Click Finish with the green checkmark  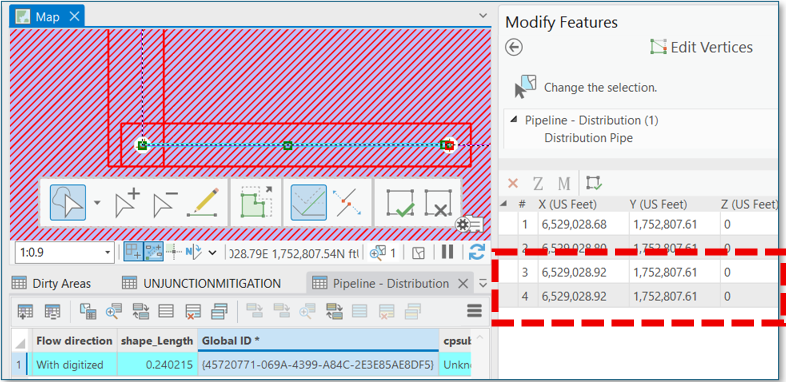400,203
